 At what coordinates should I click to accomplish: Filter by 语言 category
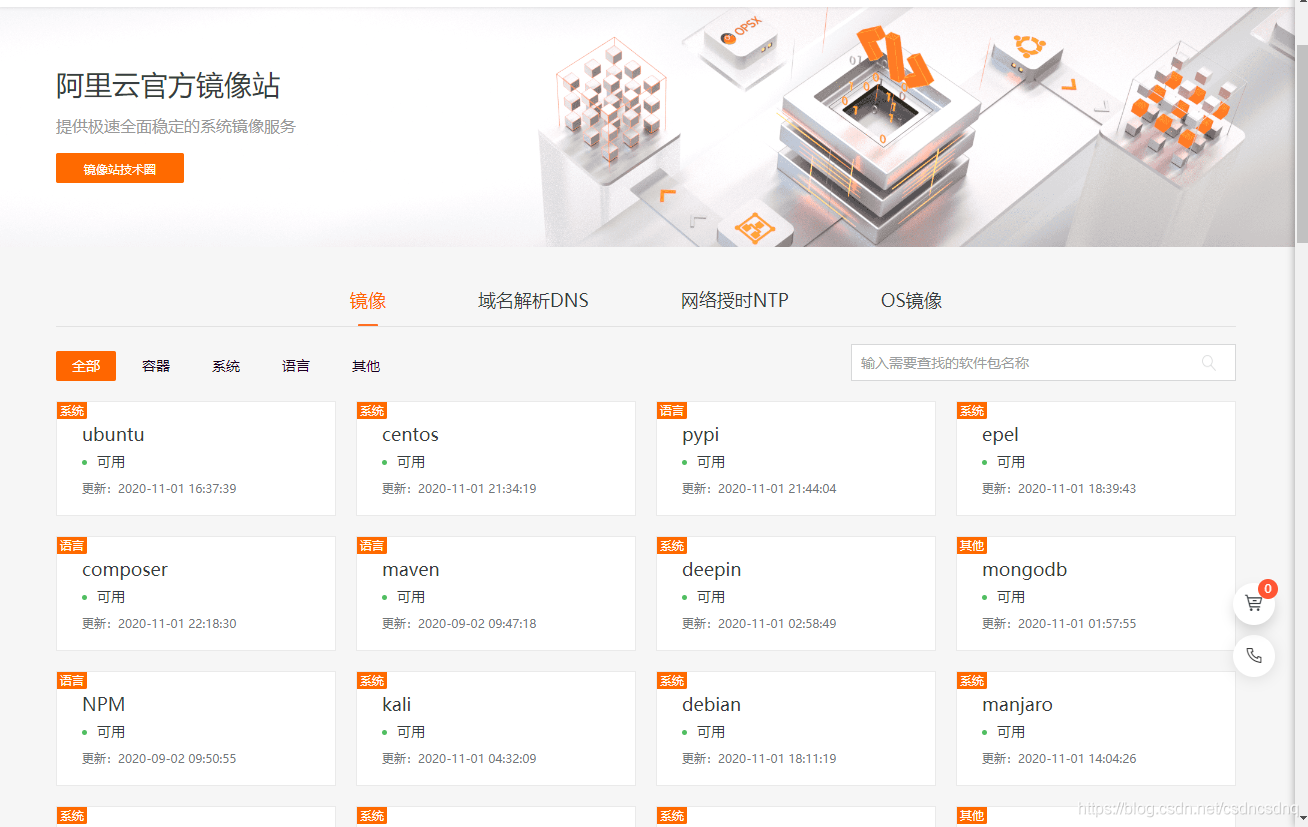coord(296,366)
